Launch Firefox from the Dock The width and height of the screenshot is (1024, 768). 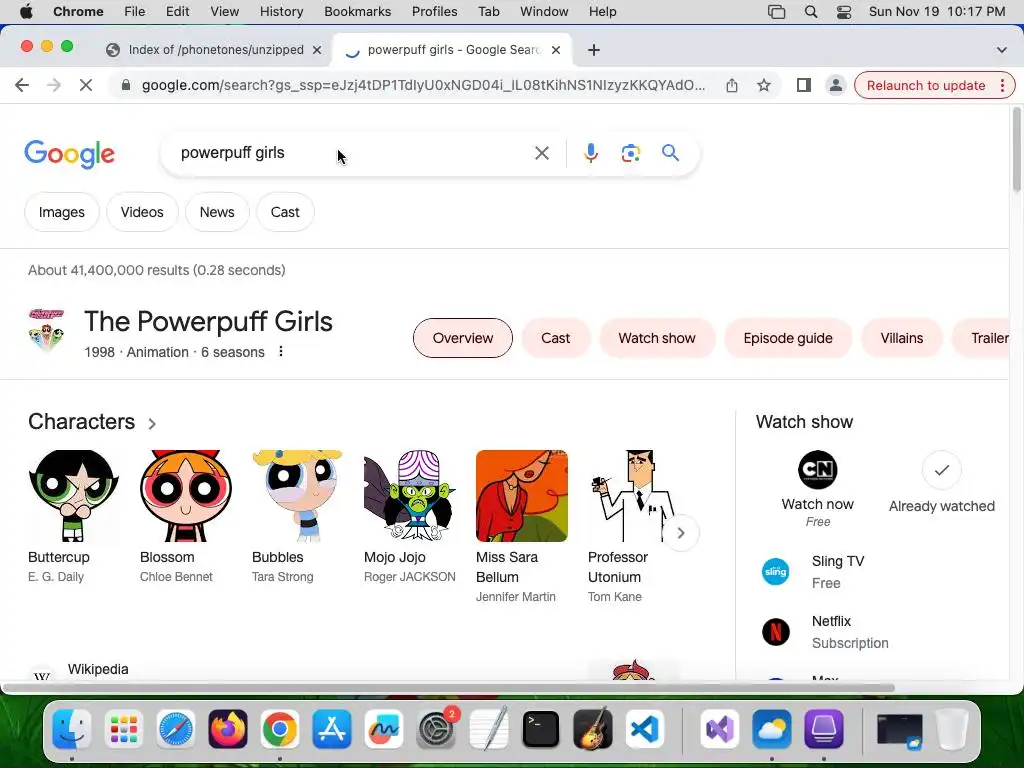click(x=228, y=729)
